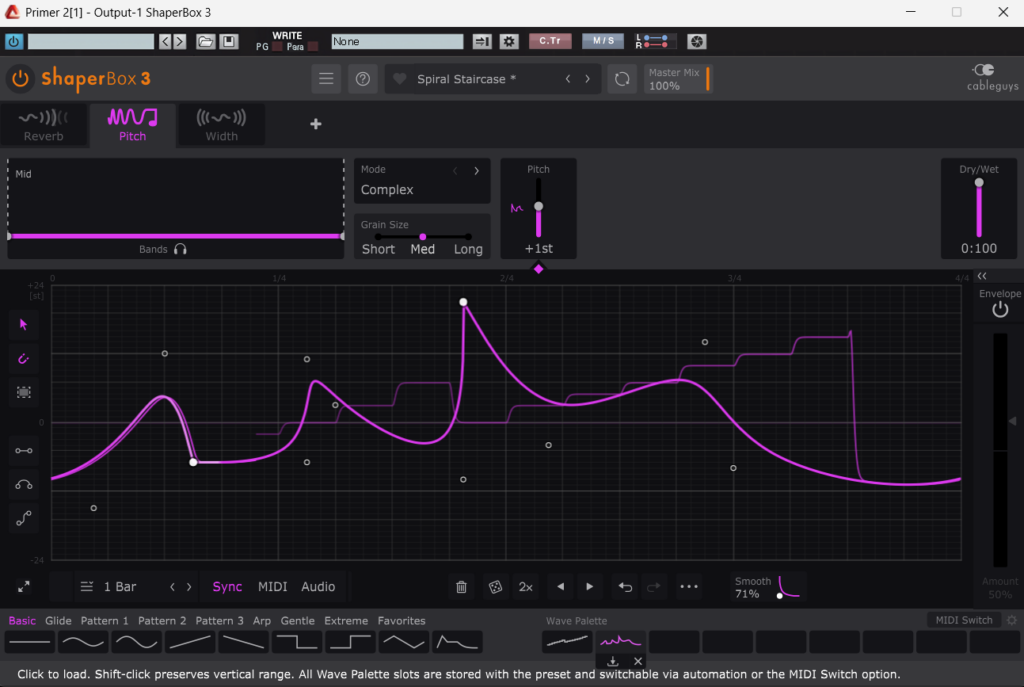
Task: Go to the next pitch Mode
Action: click(477, 170)
